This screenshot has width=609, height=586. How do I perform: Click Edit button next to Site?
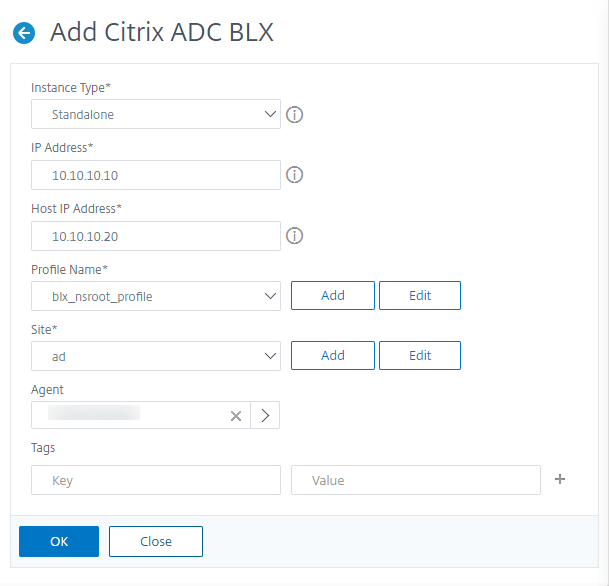coord(420,355)
